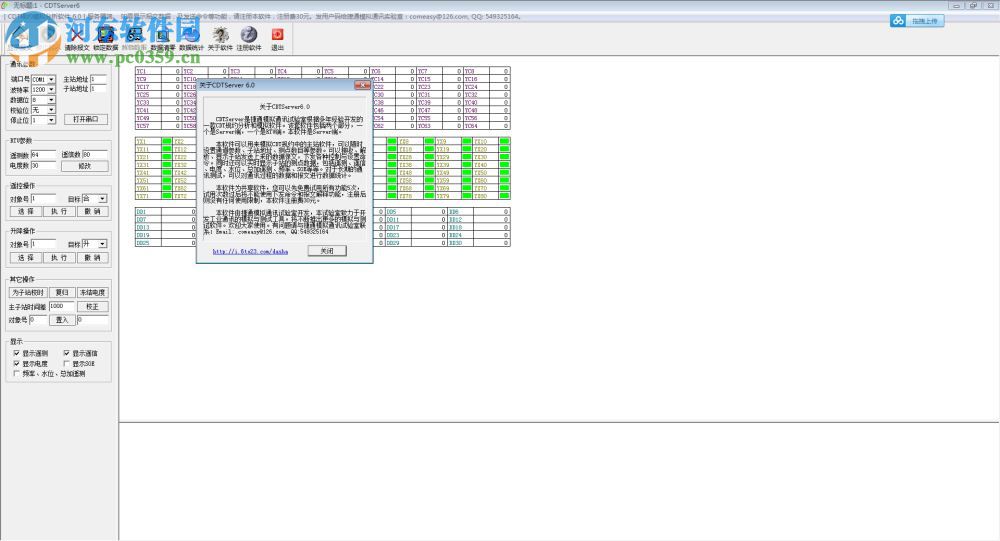Click 撤销 button under 遥控操作
Screen dimensions: 1000x541
tap(92, 211)
